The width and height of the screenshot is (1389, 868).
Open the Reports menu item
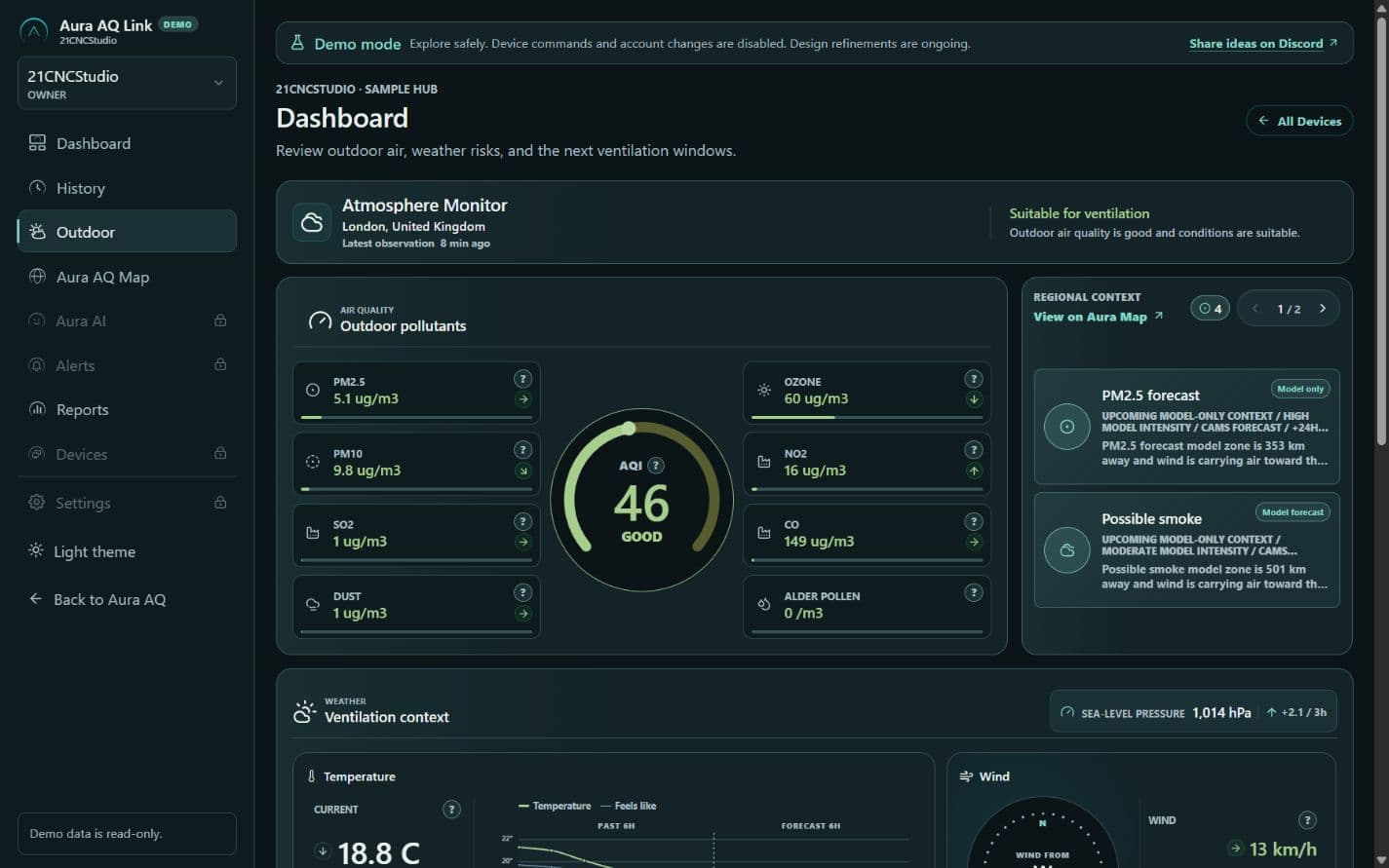[127, 409]
